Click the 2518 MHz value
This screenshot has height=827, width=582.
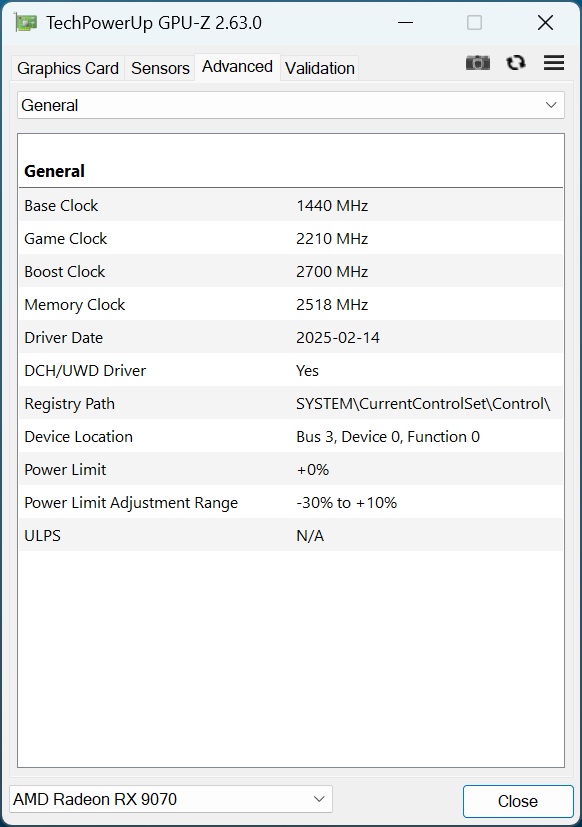(x=332, y=304)
